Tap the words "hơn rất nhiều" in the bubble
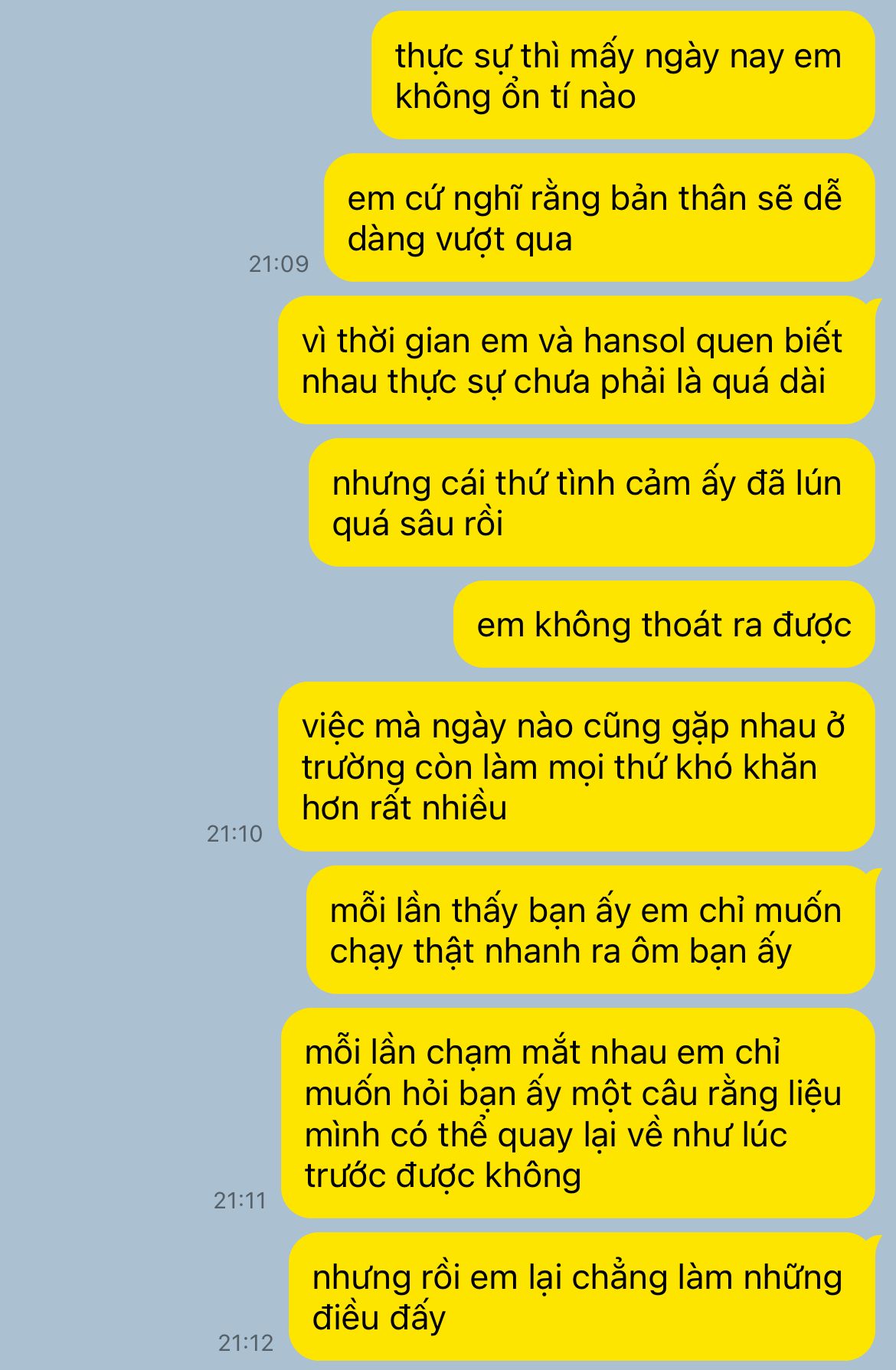896x1370 pixels. 404,808
